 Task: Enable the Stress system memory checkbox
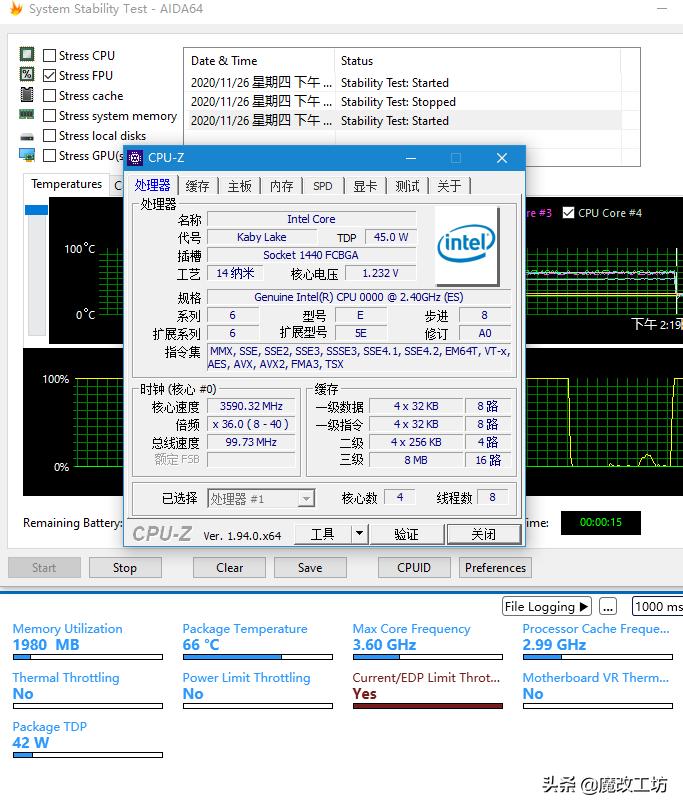(x=50, y=116)
